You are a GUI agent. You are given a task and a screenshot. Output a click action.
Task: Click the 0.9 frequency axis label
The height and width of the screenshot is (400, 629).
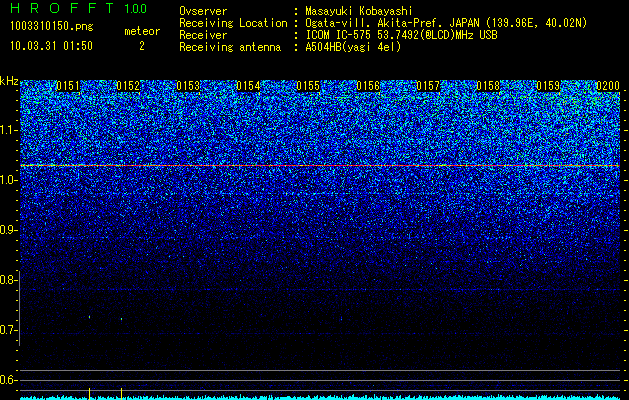click(8, 230)
